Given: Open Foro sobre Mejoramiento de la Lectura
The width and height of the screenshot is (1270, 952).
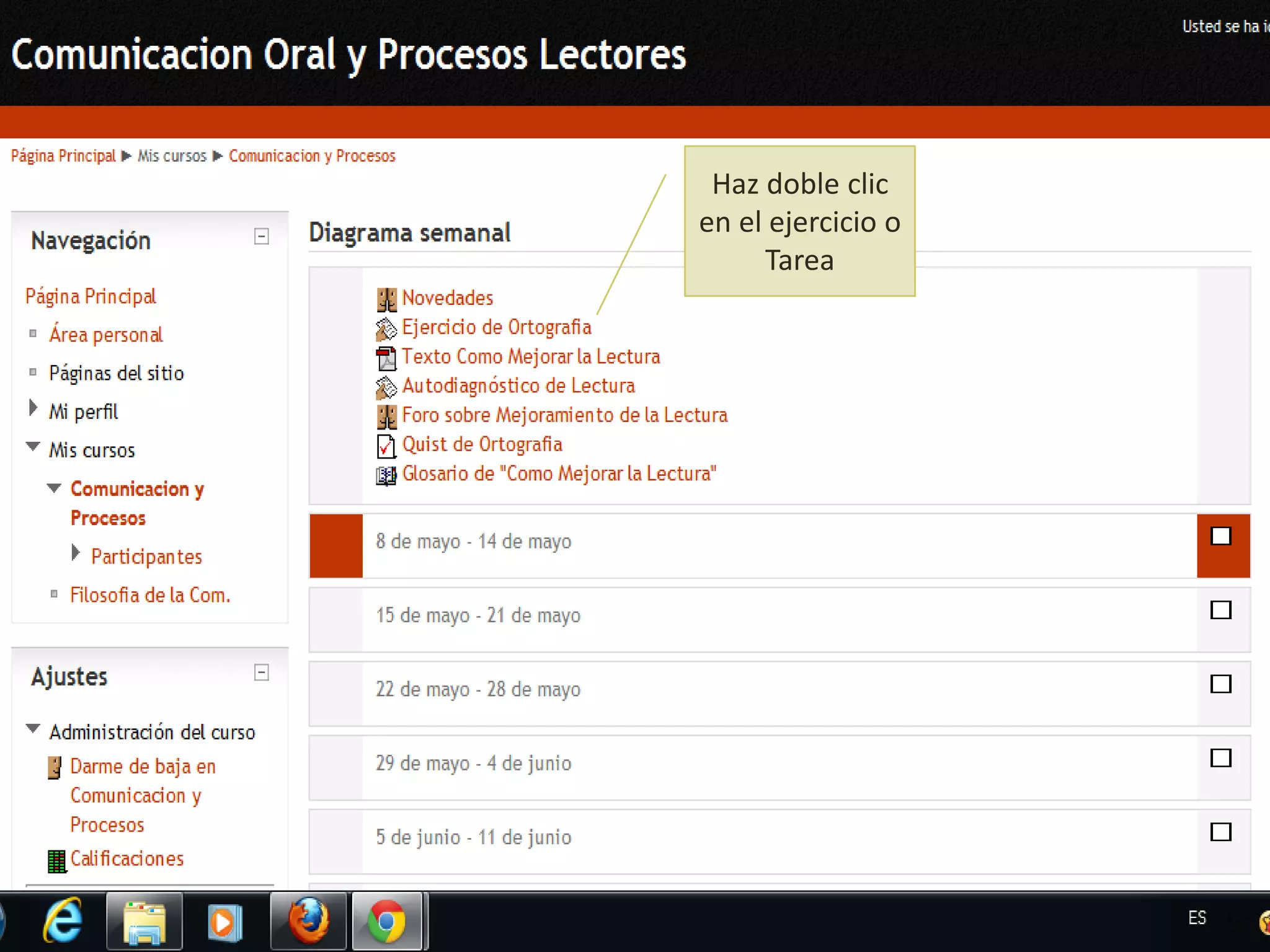Looking at the screenshot, I should 564,415.
